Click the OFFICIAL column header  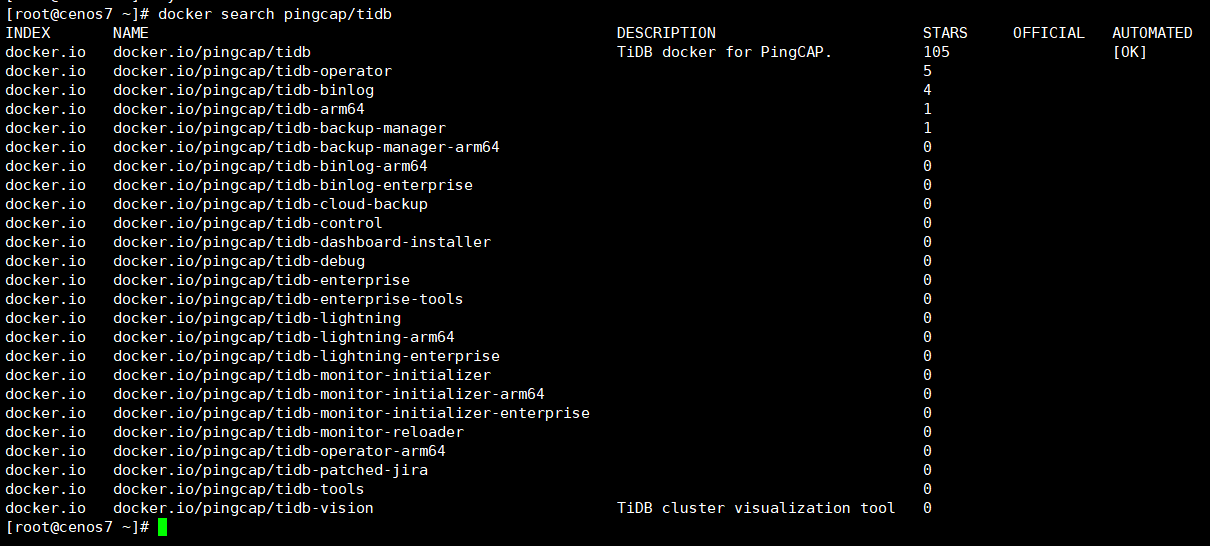1048,33
